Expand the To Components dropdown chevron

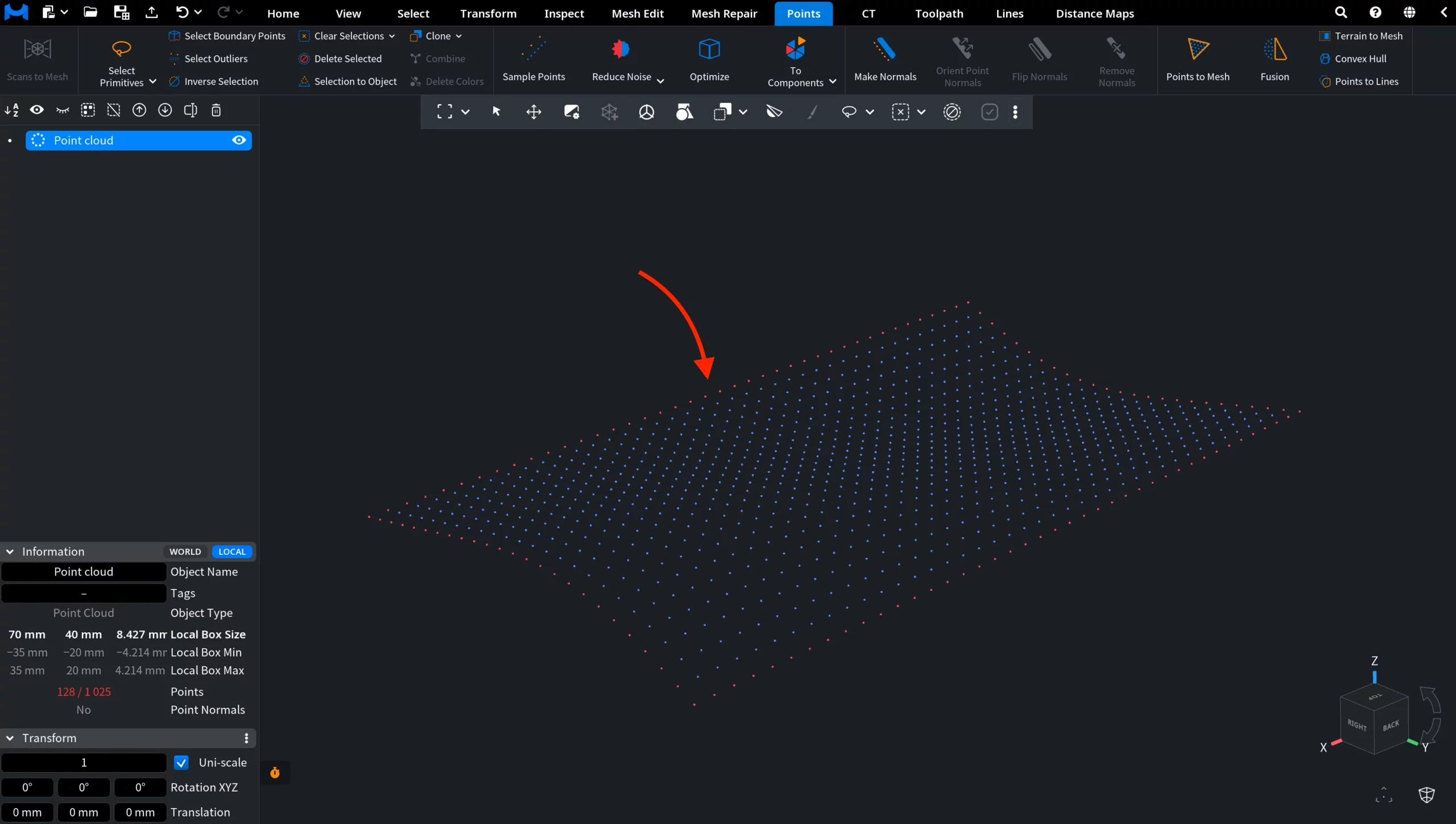pos(833,82)
